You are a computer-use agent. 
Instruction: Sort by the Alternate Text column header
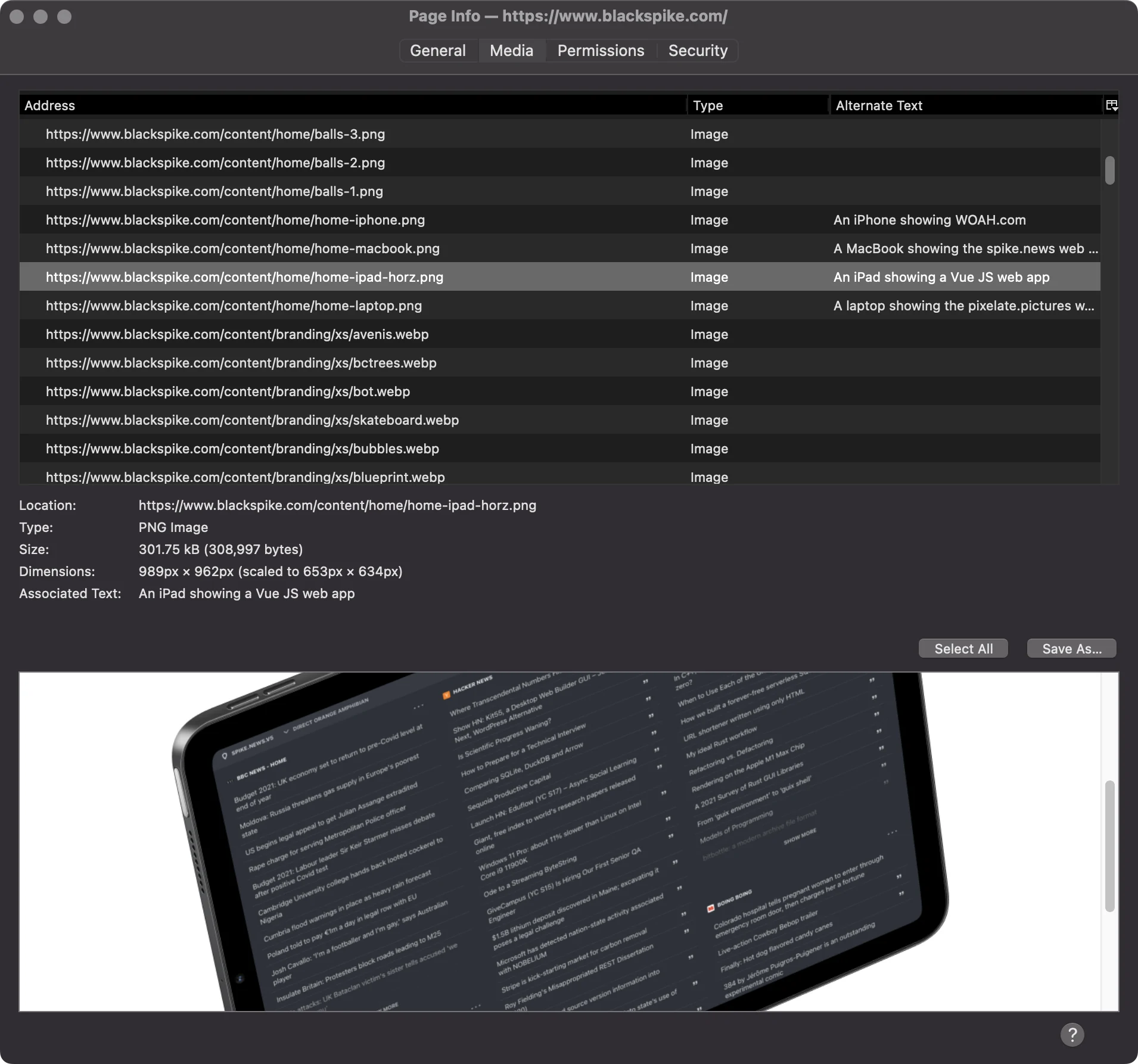966,105
